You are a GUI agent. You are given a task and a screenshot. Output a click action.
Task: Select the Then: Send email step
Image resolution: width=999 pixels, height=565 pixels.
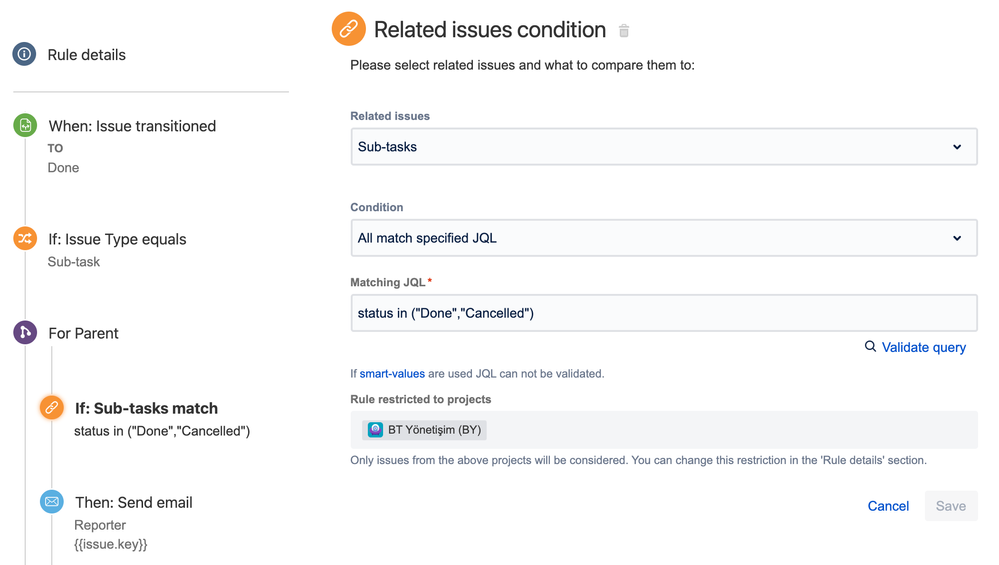point(134,502)
